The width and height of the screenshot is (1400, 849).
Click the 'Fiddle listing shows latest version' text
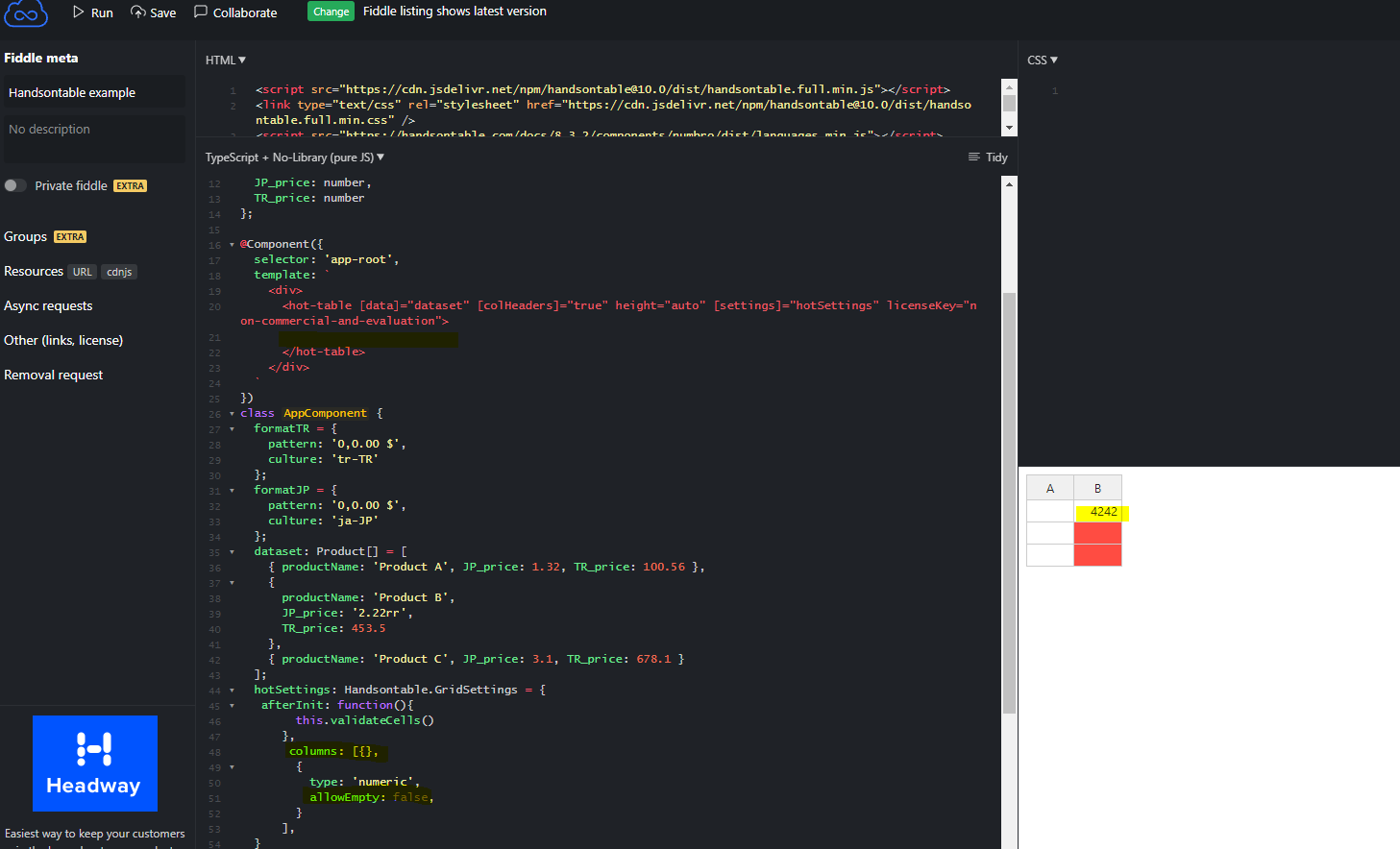point(454,12)
